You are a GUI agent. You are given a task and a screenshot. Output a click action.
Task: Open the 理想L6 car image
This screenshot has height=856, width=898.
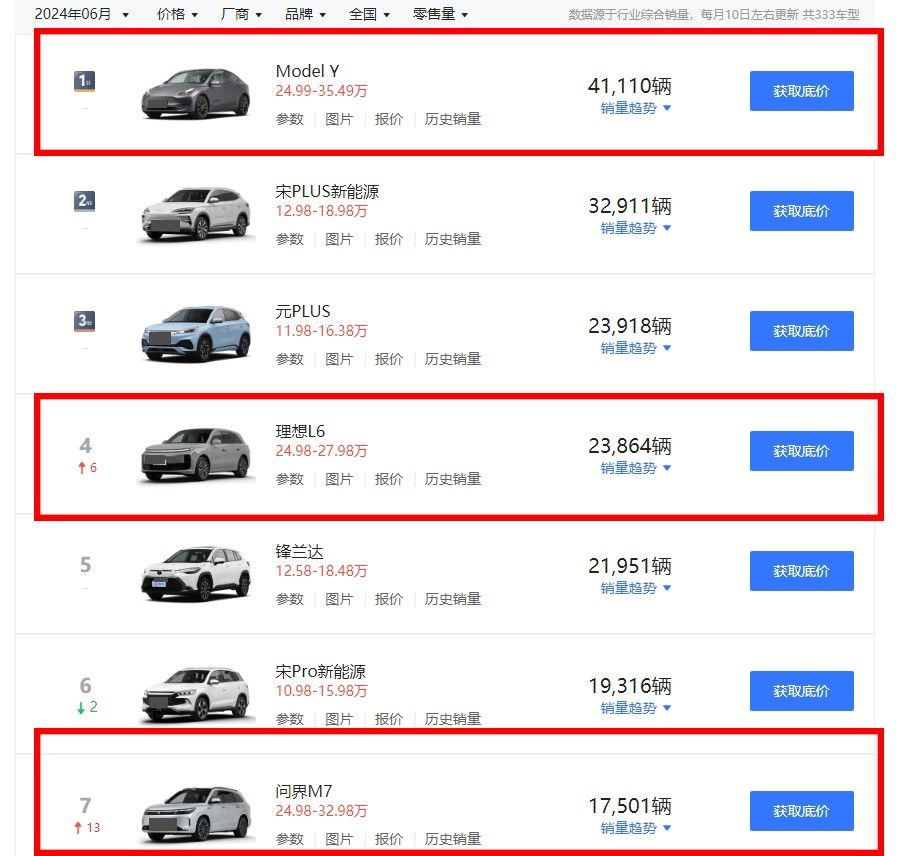click(x=196, y=454)
